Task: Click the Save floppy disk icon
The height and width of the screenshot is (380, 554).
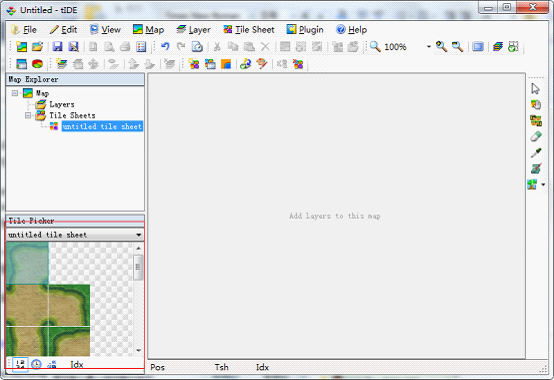Action: (x=57, y=46)
